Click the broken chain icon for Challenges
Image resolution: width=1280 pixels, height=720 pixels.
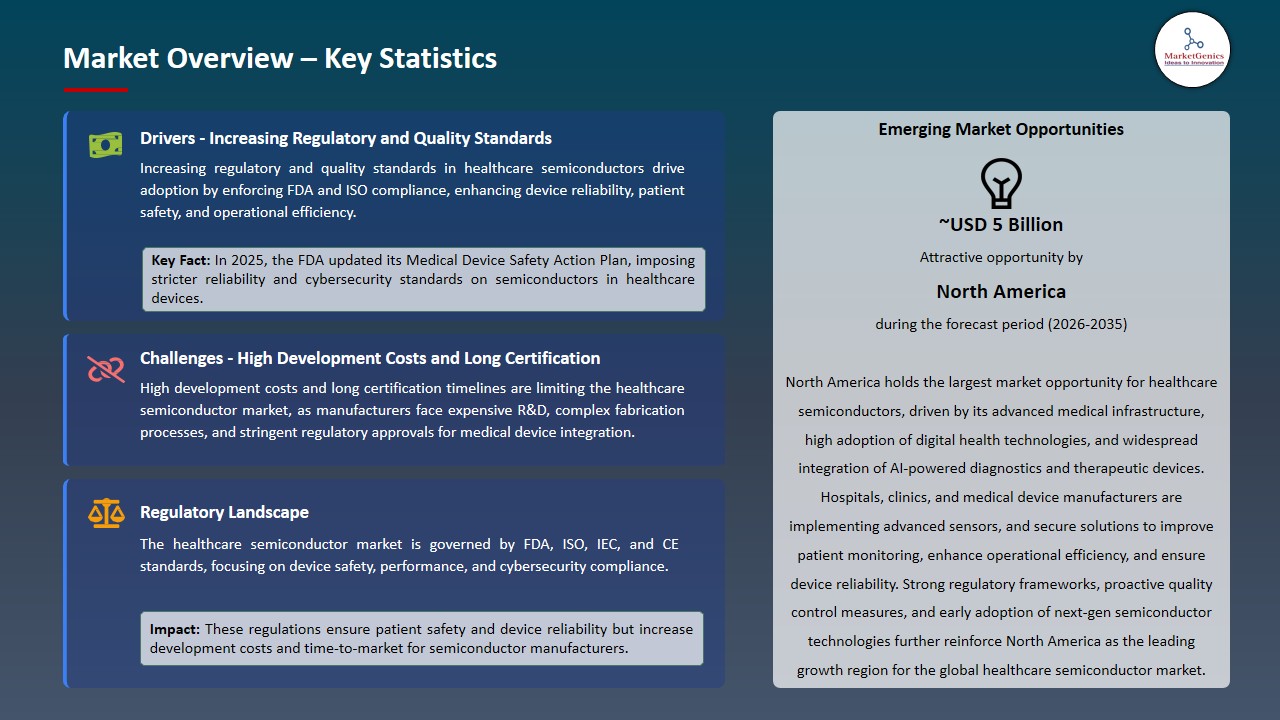(x=105, y=368)
